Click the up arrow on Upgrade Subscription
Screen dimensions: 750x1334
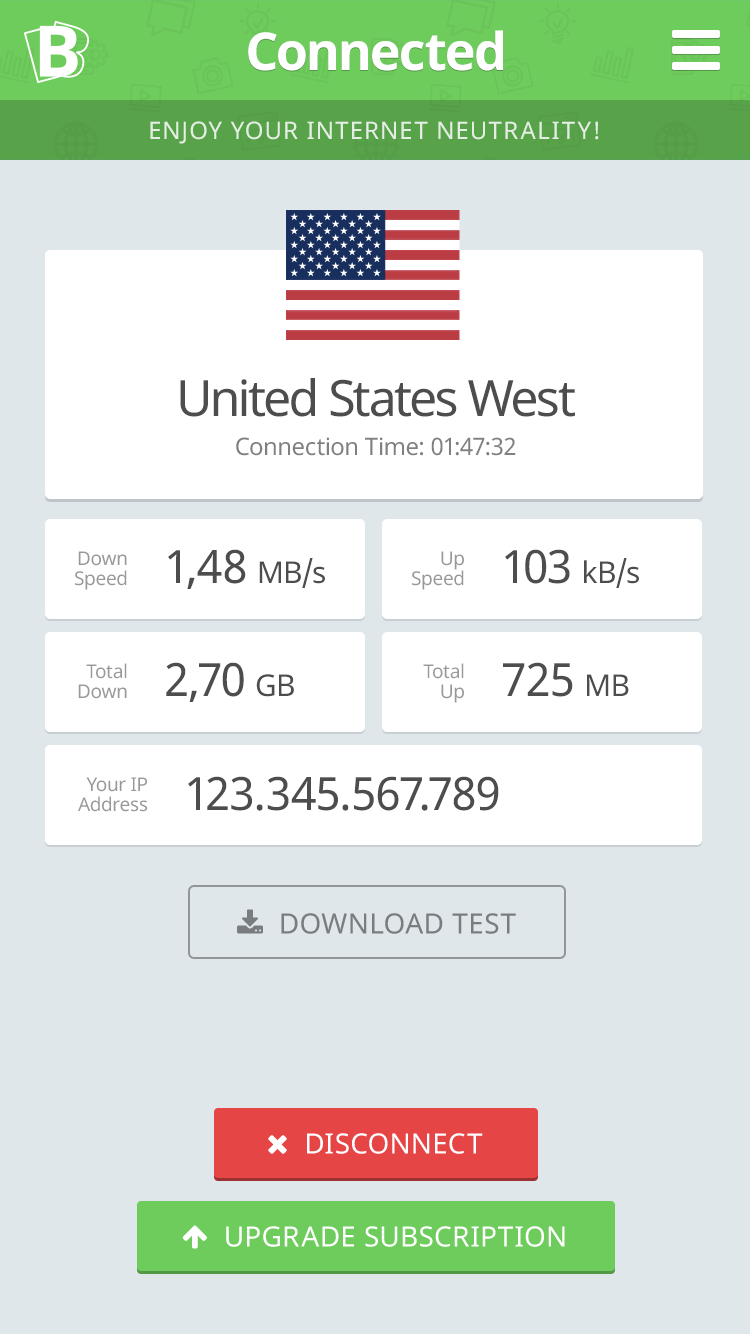[x=195, y=1238]
